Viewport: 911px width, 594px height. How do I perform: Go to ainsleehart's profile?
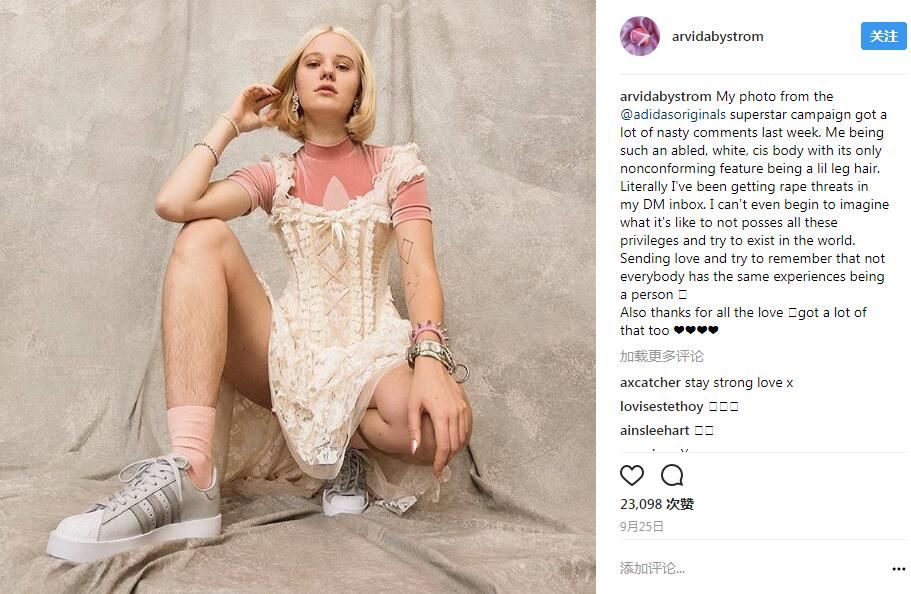654,431
